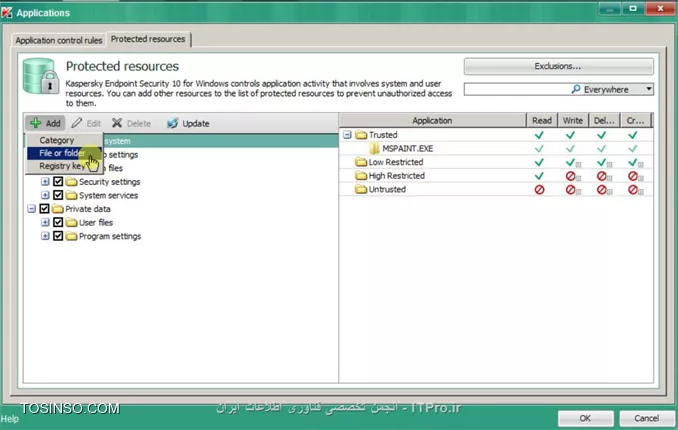678x430 pixels.
Task: Click the Trusted group folder icon
Action: pyautogui.click(x=361, y=135)
